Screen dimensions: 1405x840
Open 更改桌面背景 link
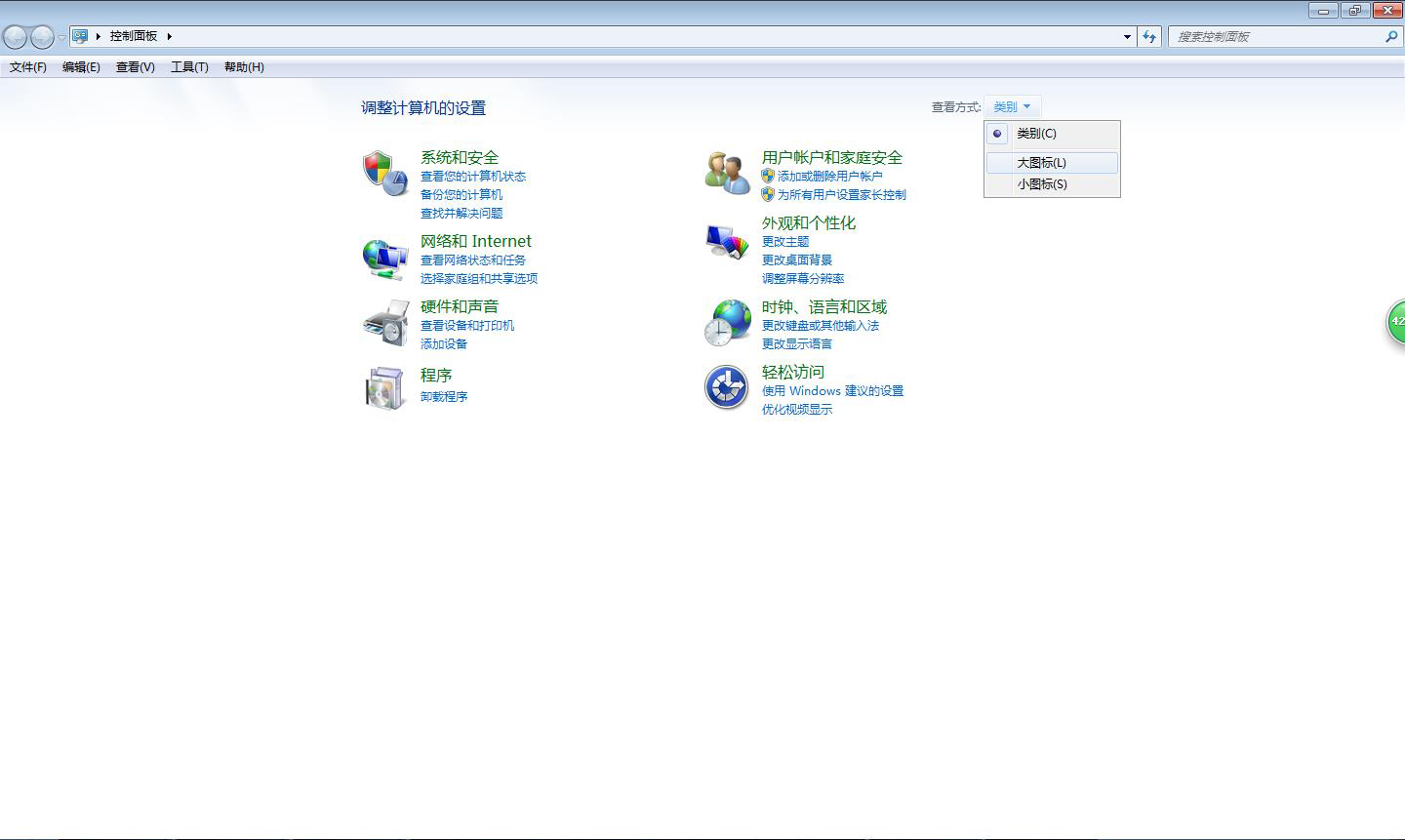click(x=797, y=260)
